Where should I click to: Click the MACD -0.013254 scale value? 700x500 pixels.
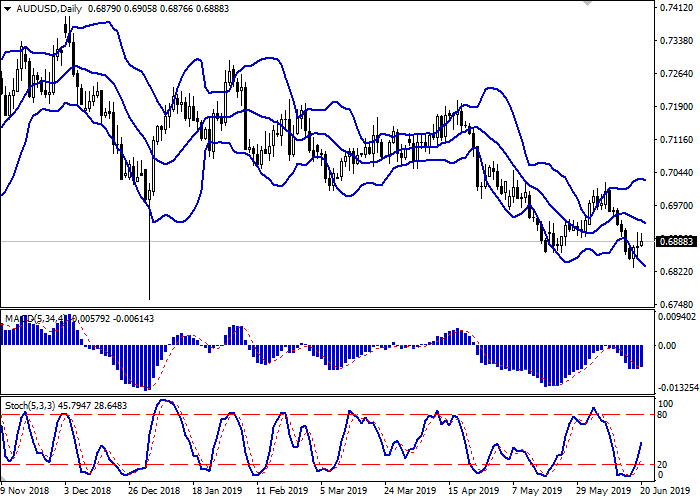click(674, 387)
